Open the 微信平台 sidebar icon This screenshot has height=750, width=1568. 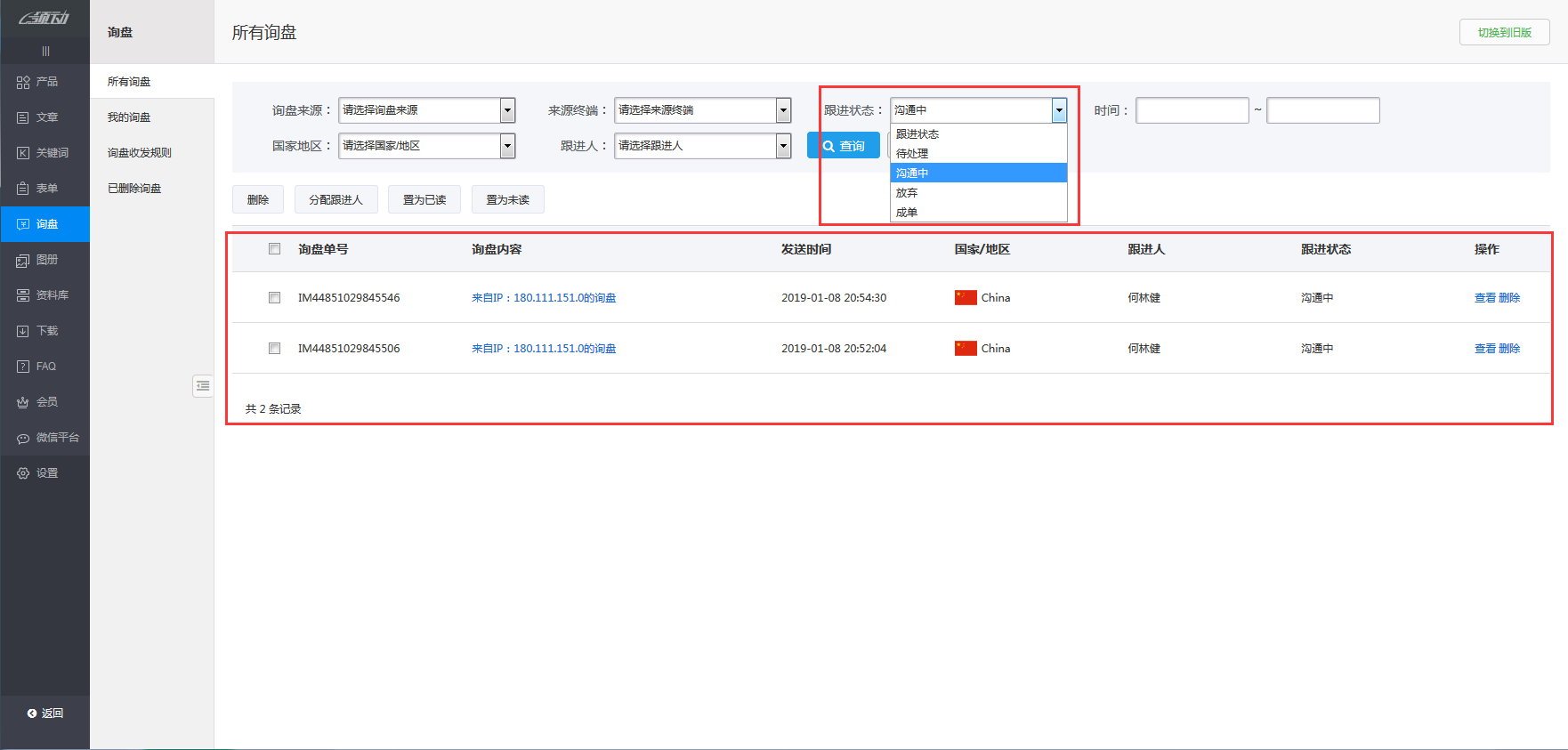pos(23,438)
